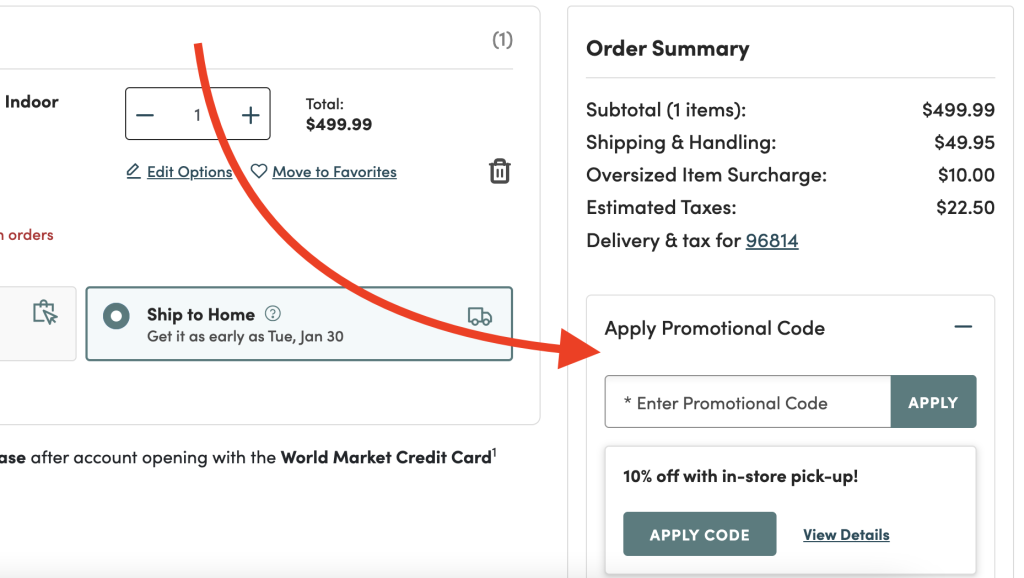Click the delivery truck icon
This screenshot has width=1024, height=578.
(480, 316)
